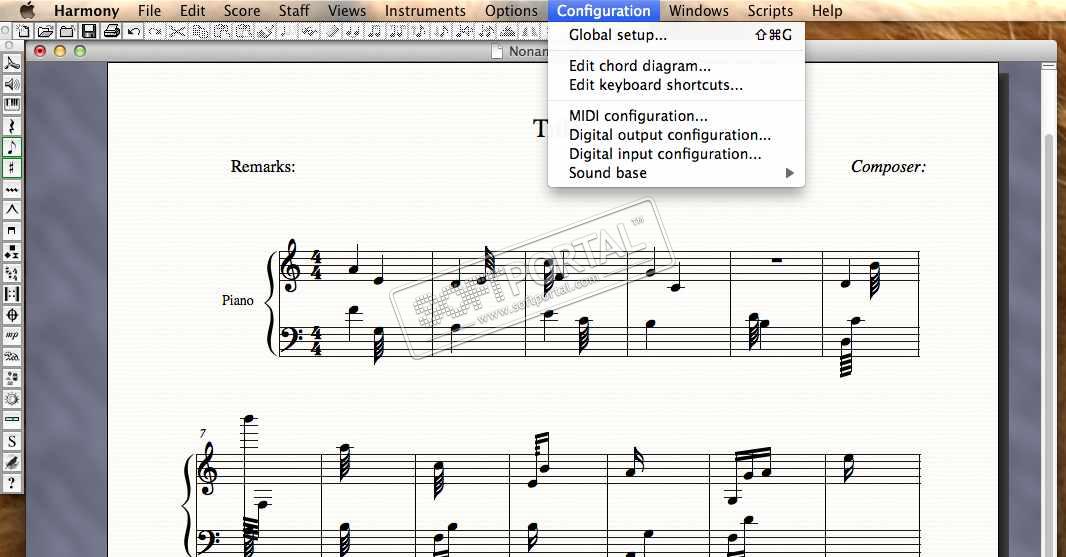Click the whole rest in the fifth measure

point(776,260)
